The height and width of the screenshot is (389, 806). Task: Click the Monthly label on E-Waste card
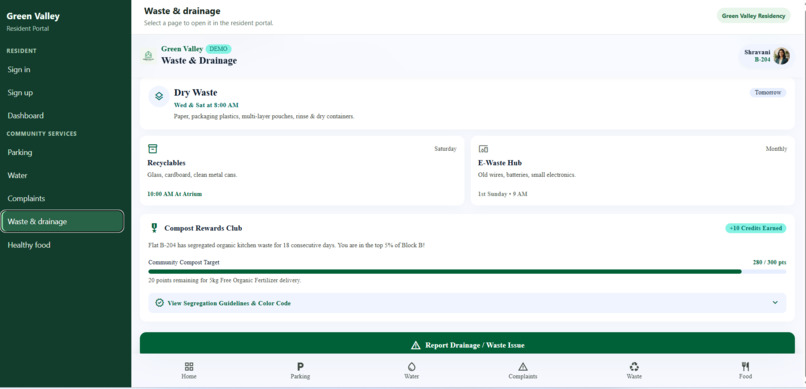[776, 149]
